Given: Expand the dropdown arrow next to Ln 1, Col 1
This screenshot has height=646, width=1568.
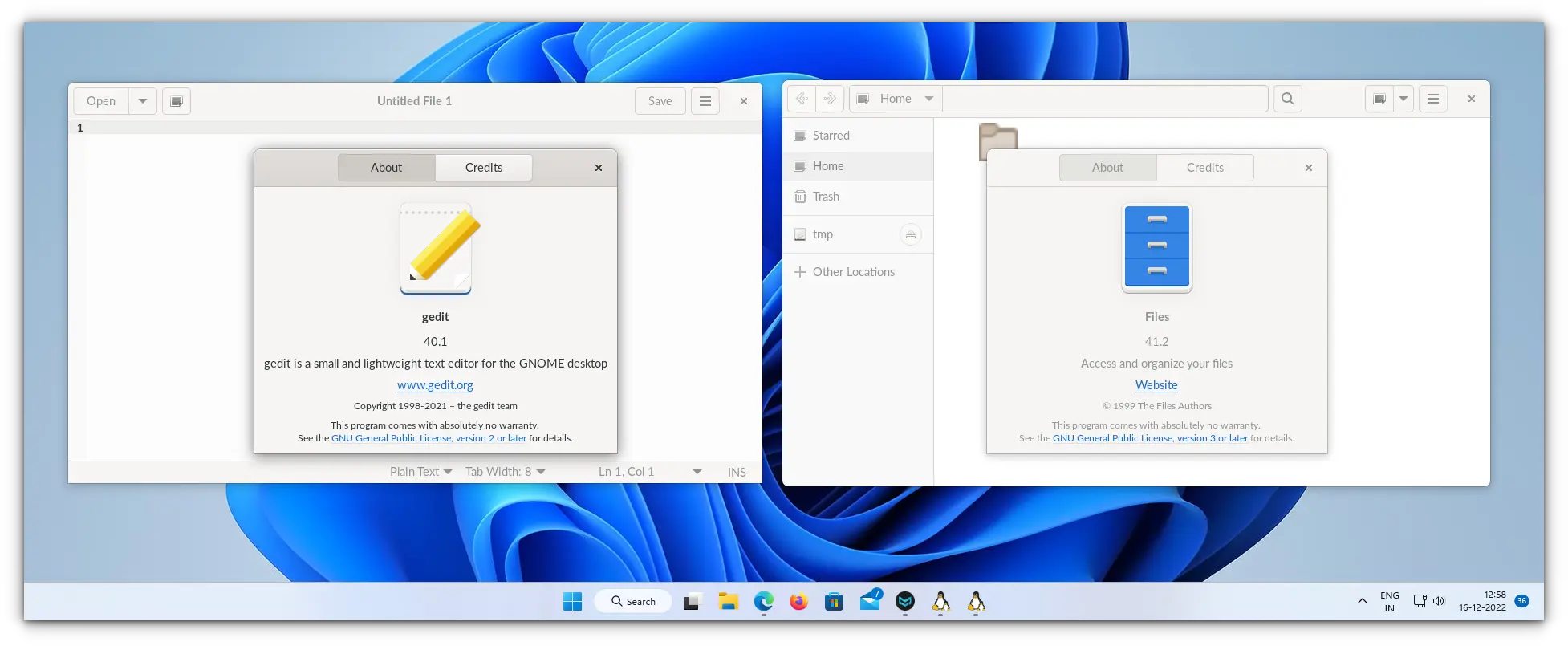Looking at the screenshot, I should tap(697, 472).
